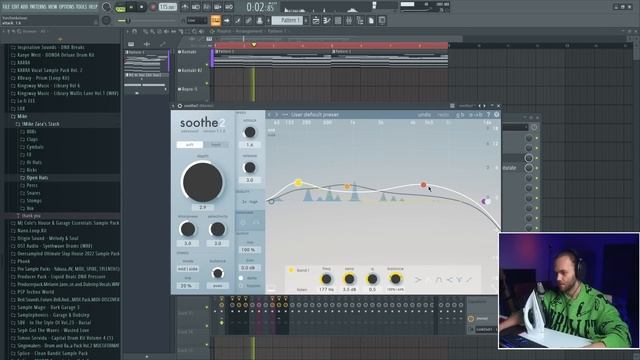The image size is (640, 360).
Task: Select the orange band node in soothe2 graph
Action: click(x=347, y=187)
